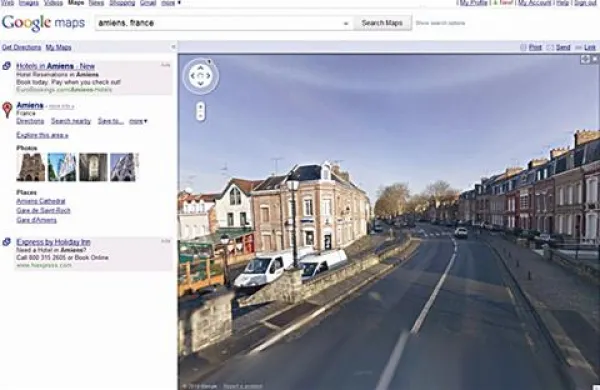
Task: Open Amiens Cathedral place link
Action: pyautogui.click(x=41, y=201)
